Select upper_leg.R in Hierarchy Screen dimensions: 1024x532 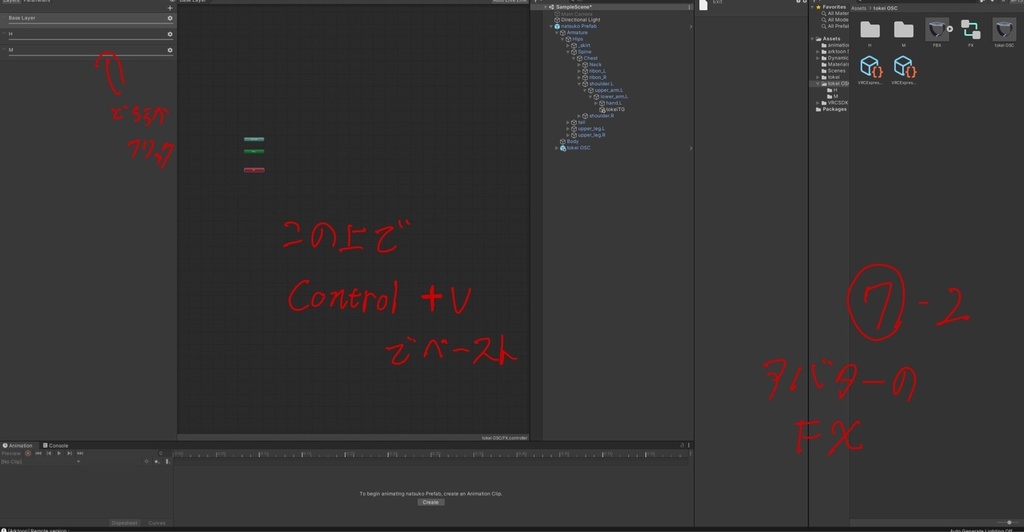pyautogui.click(x=591, y=135)
